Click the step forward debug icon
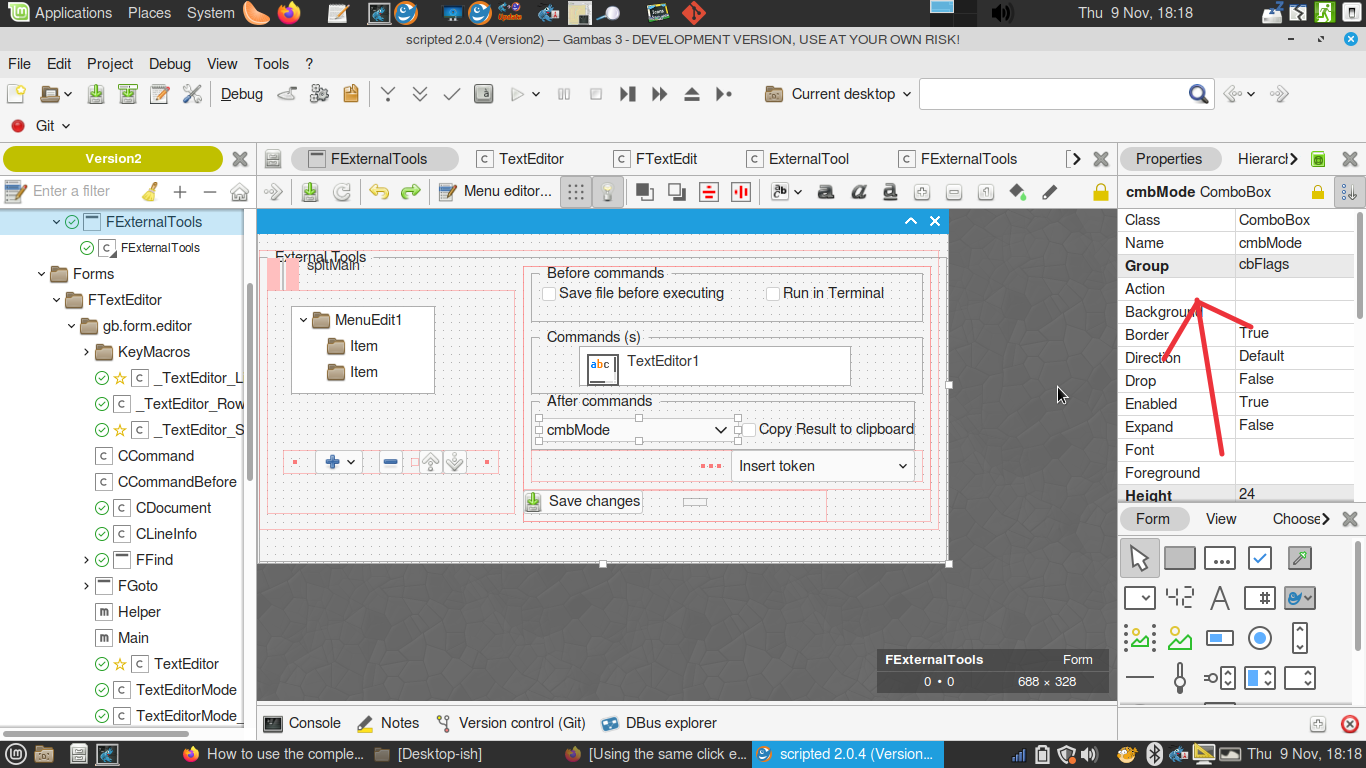This screenshot has width=1366, height=768. click(627, 94)
